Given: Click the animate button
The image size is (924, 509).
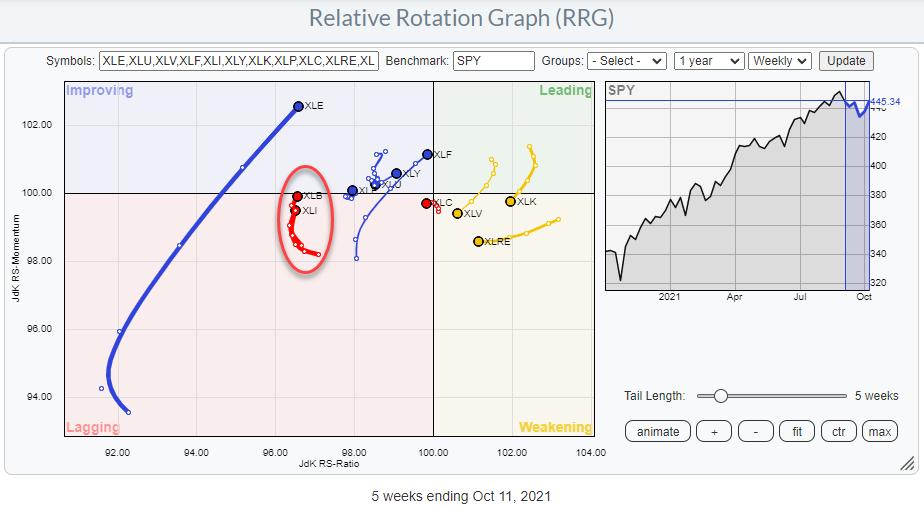Looking at the screenshot, I should coord(657,432).
